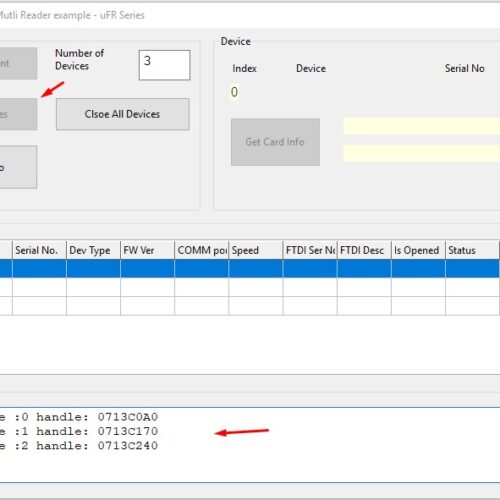Select the highlighted blue table row
The image size is (500, 500).
pos(250,269)
